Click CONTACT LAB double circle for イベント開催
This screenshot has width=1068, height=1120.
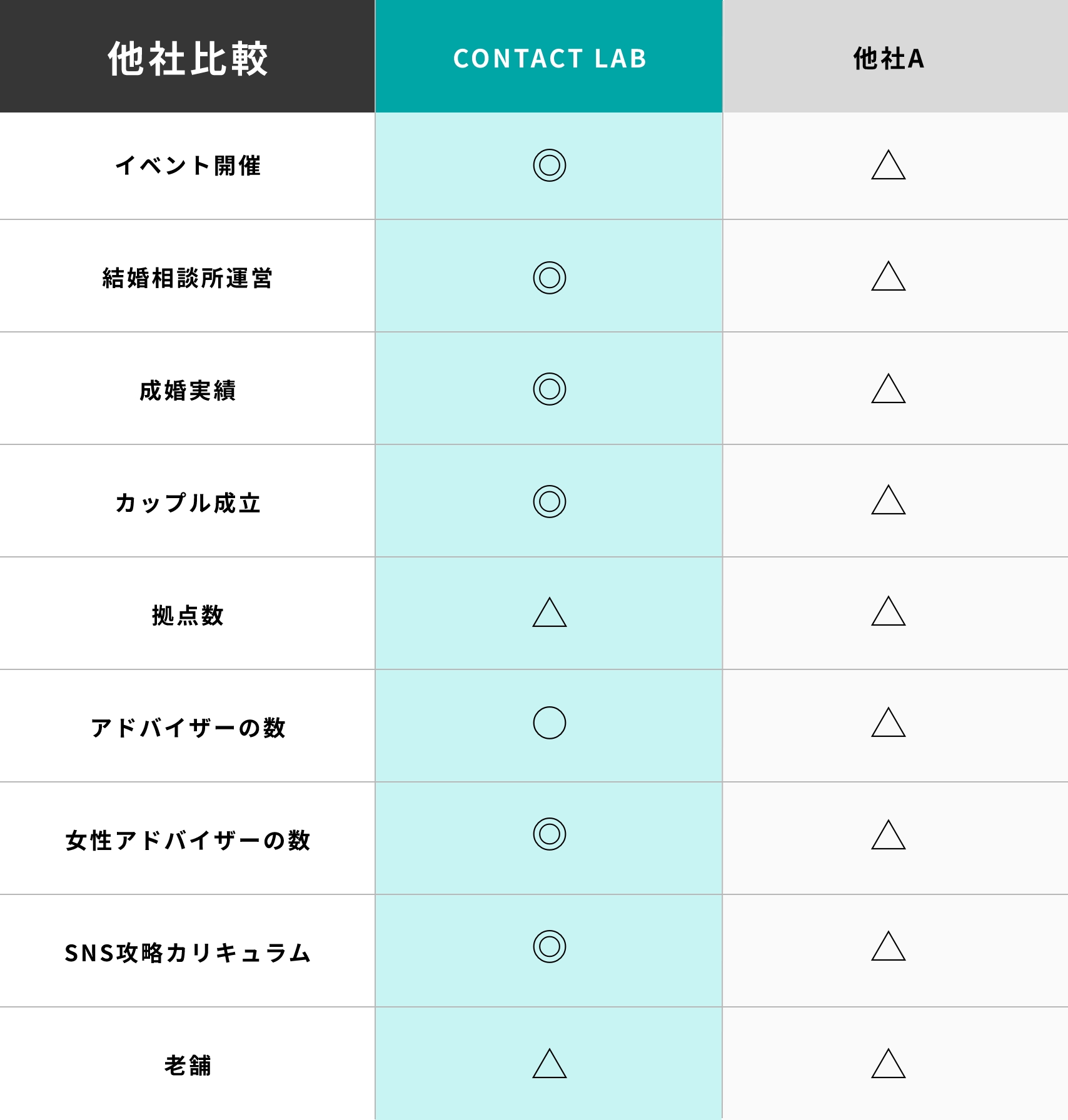(549, 166)
